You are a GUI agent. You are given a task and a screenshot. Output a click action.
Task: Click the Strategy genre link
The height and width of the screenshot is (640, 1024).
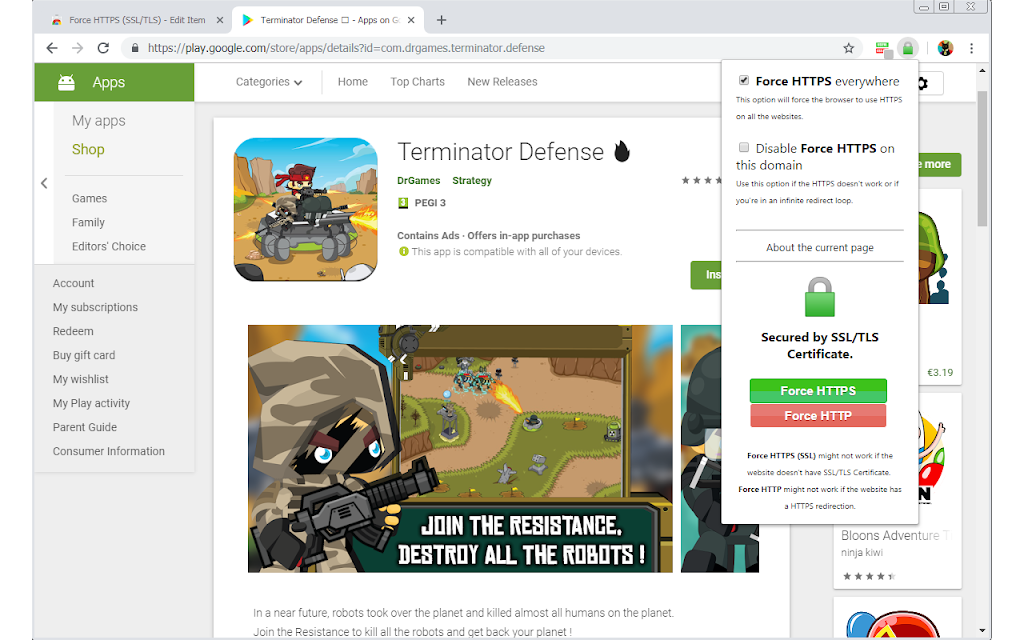coord(472,180)
